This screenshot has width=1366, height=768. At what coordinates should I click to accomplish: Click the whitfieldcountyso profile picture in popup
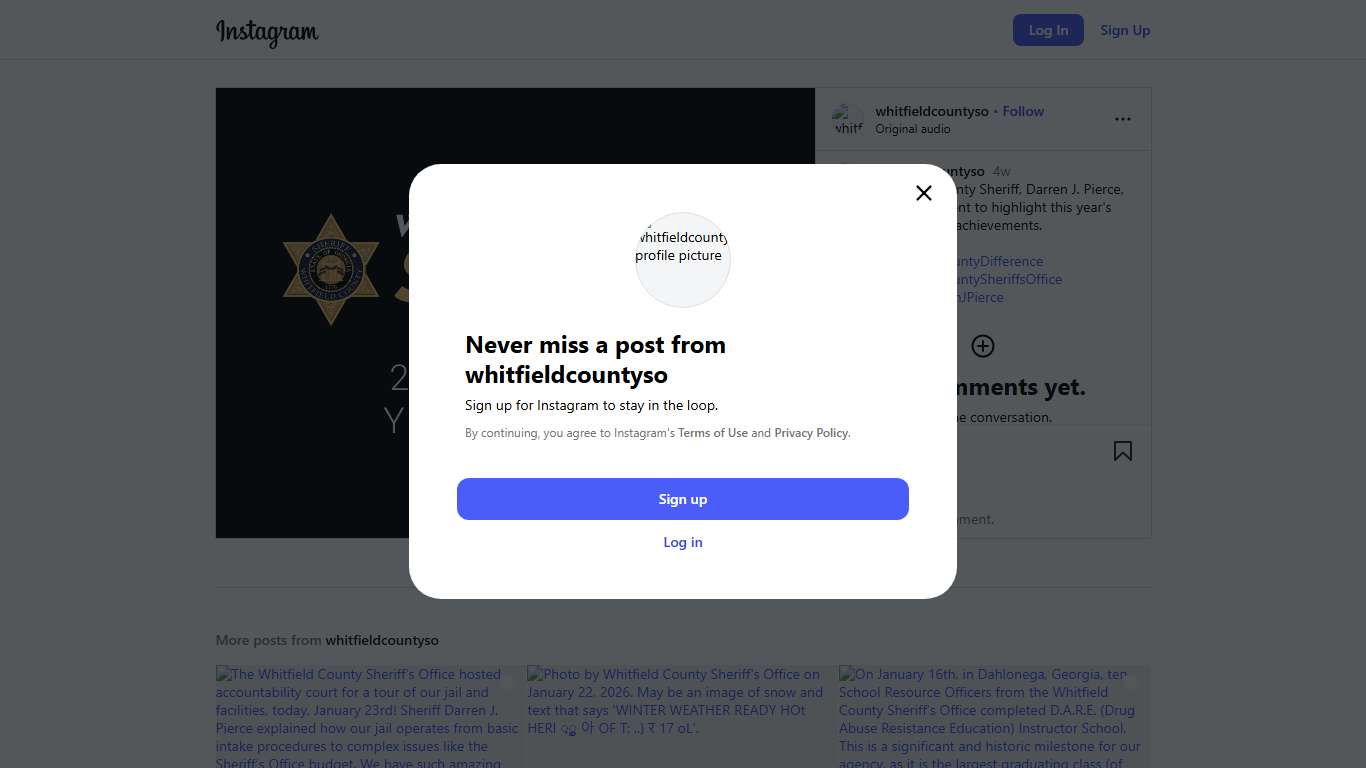(x=683, y=259)
